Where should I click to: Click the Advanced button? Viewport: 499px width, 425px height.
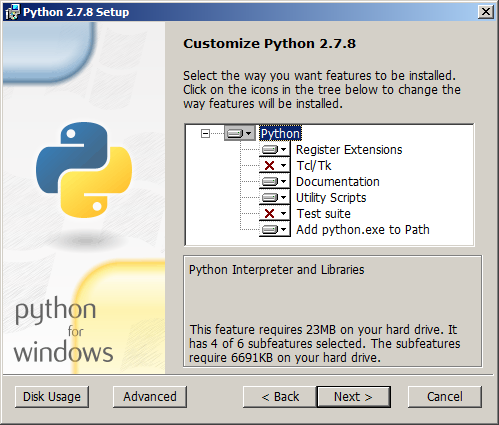[150, 397]
